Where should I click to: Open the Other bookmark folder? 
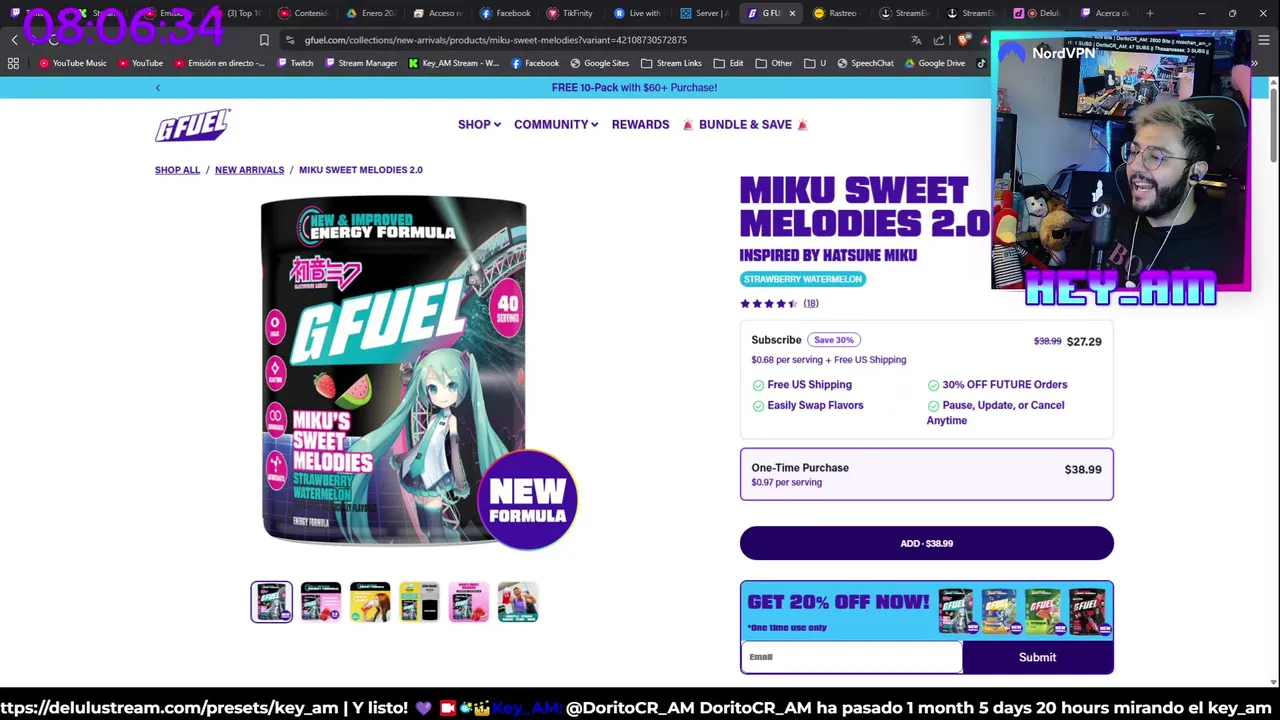point(774,63)
